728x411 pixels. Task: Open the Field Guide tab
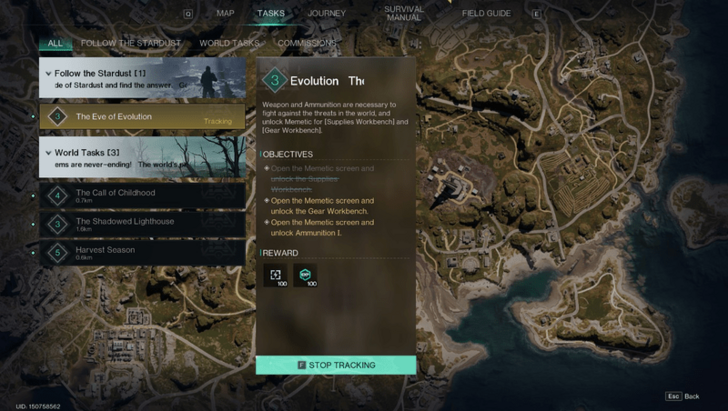click(x=486, y=13)
